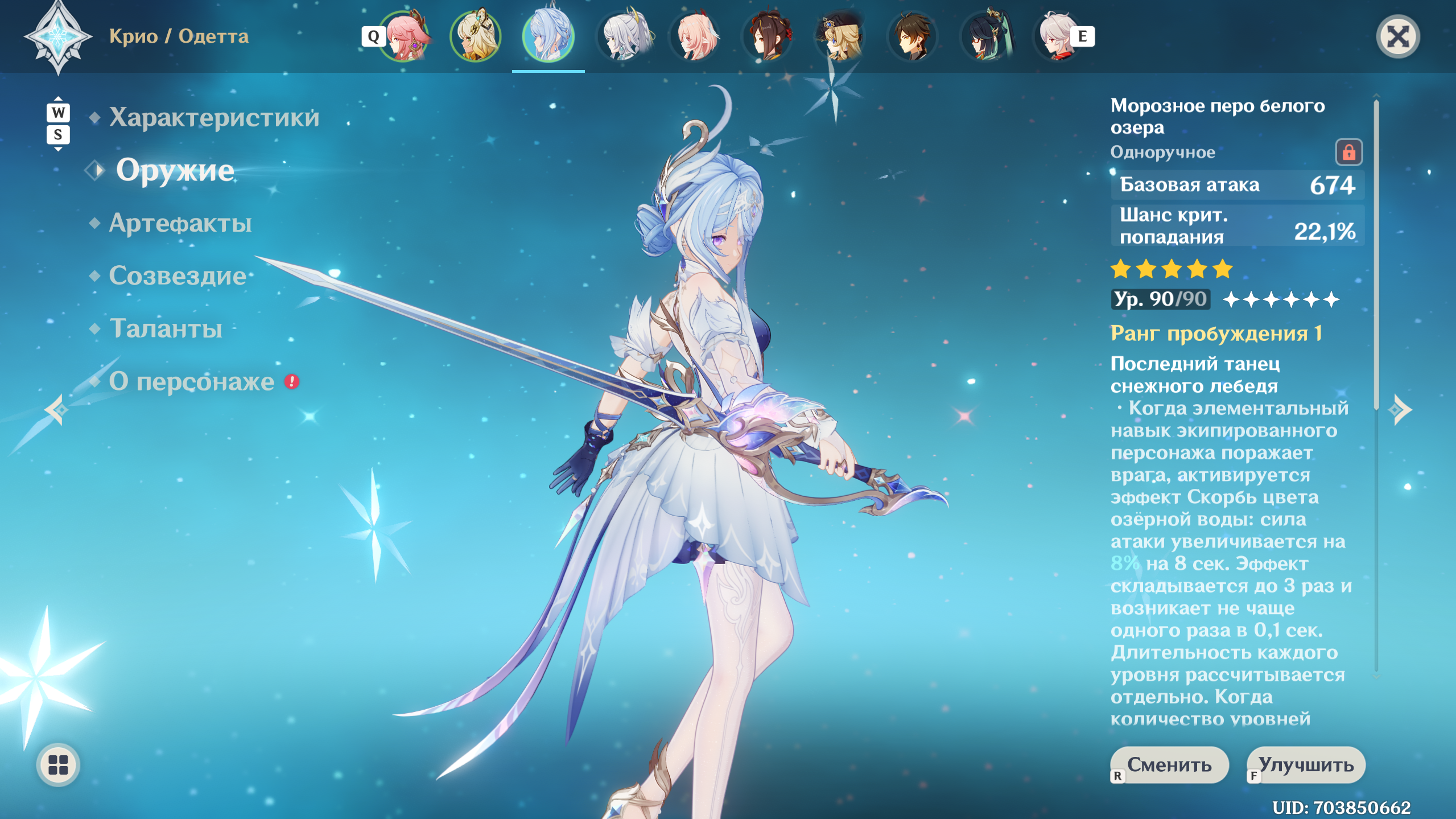Open the Созвездие section
This screenshot has width=1456, height=819.
178,275
